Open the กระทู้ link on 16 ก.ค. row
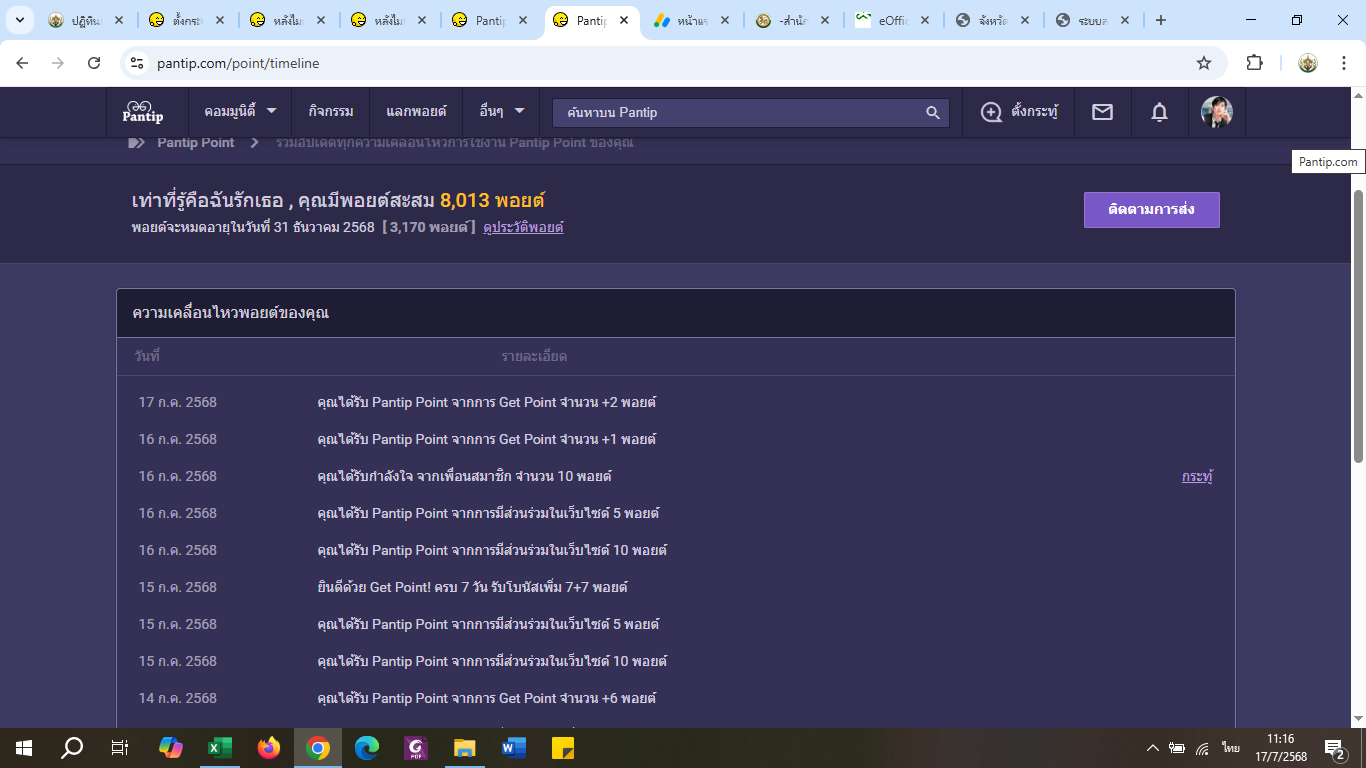The width and height of the screenshot is (1366, 768). coord(1197,476)
